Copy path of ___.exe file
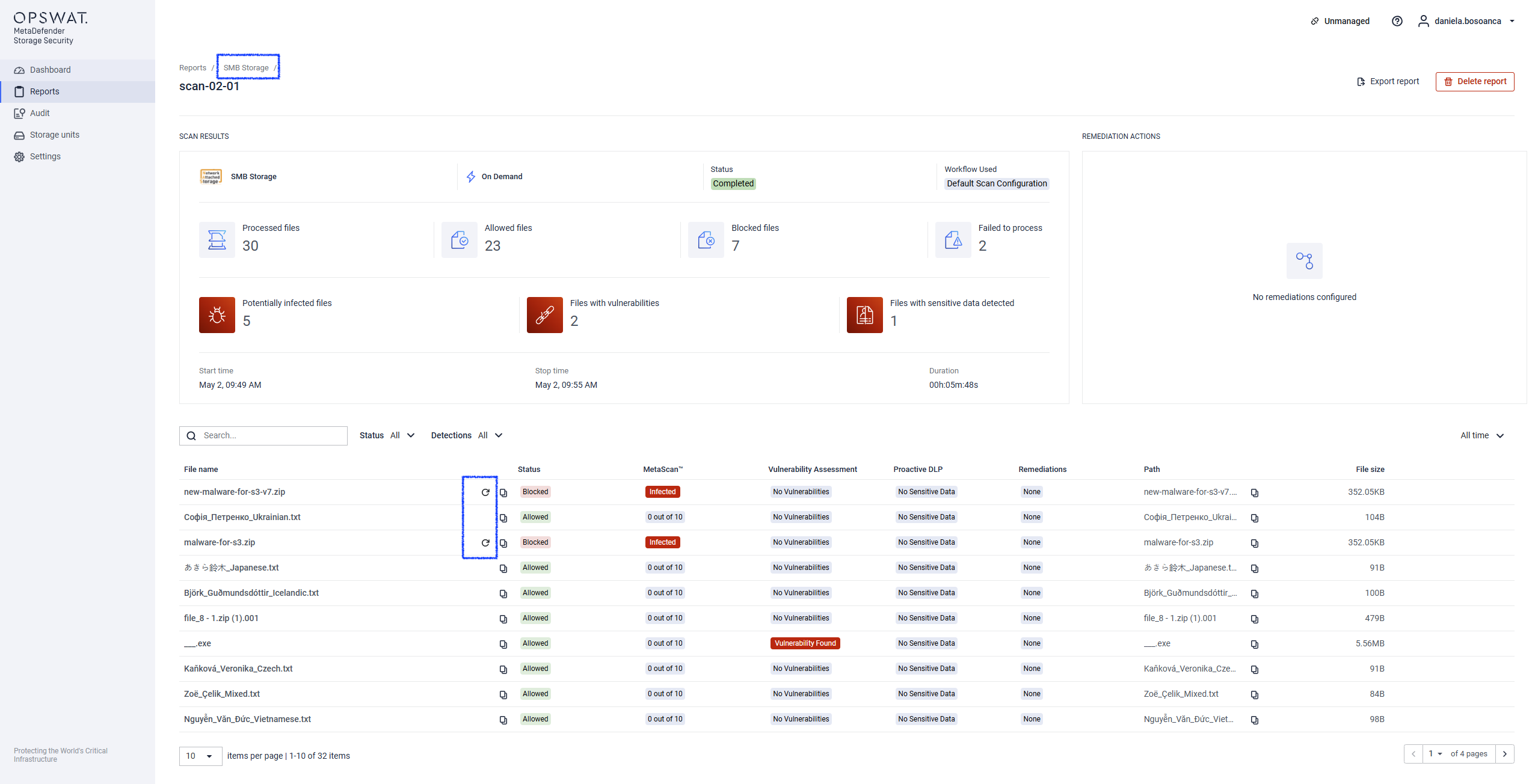 1255,644
